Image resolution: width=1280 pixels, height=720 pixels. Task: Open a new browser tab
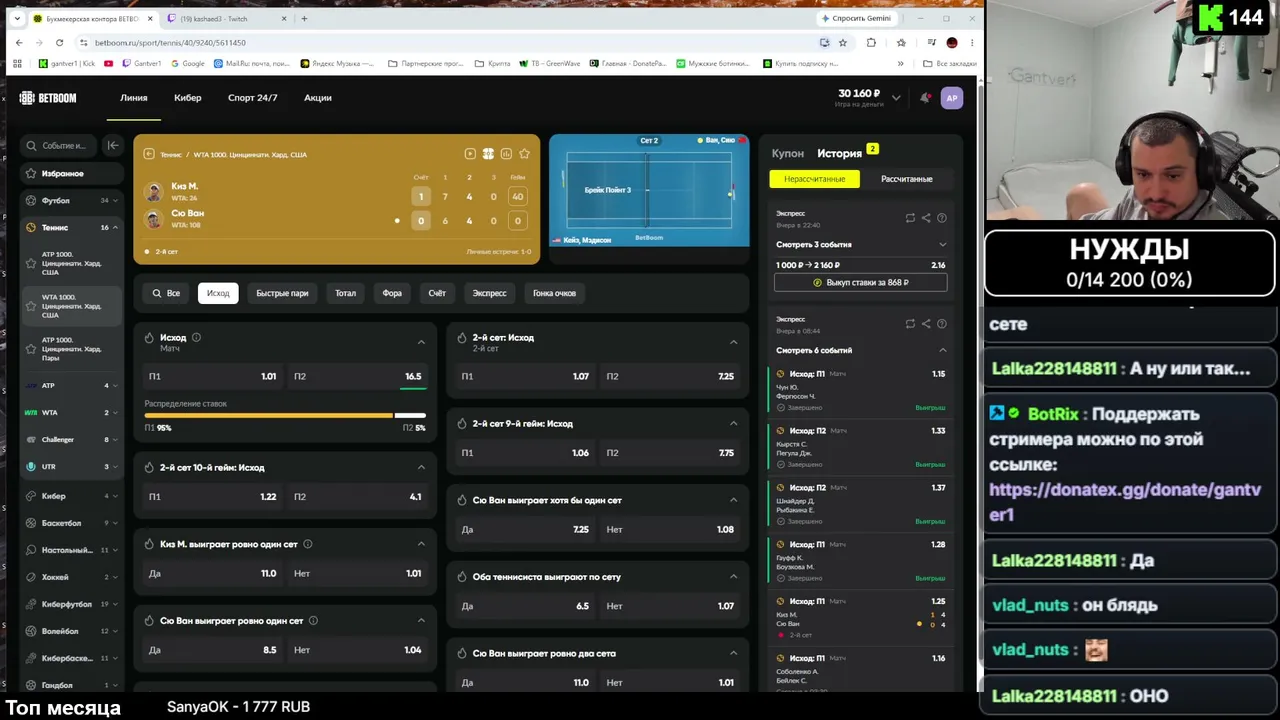tap(304, 18)
